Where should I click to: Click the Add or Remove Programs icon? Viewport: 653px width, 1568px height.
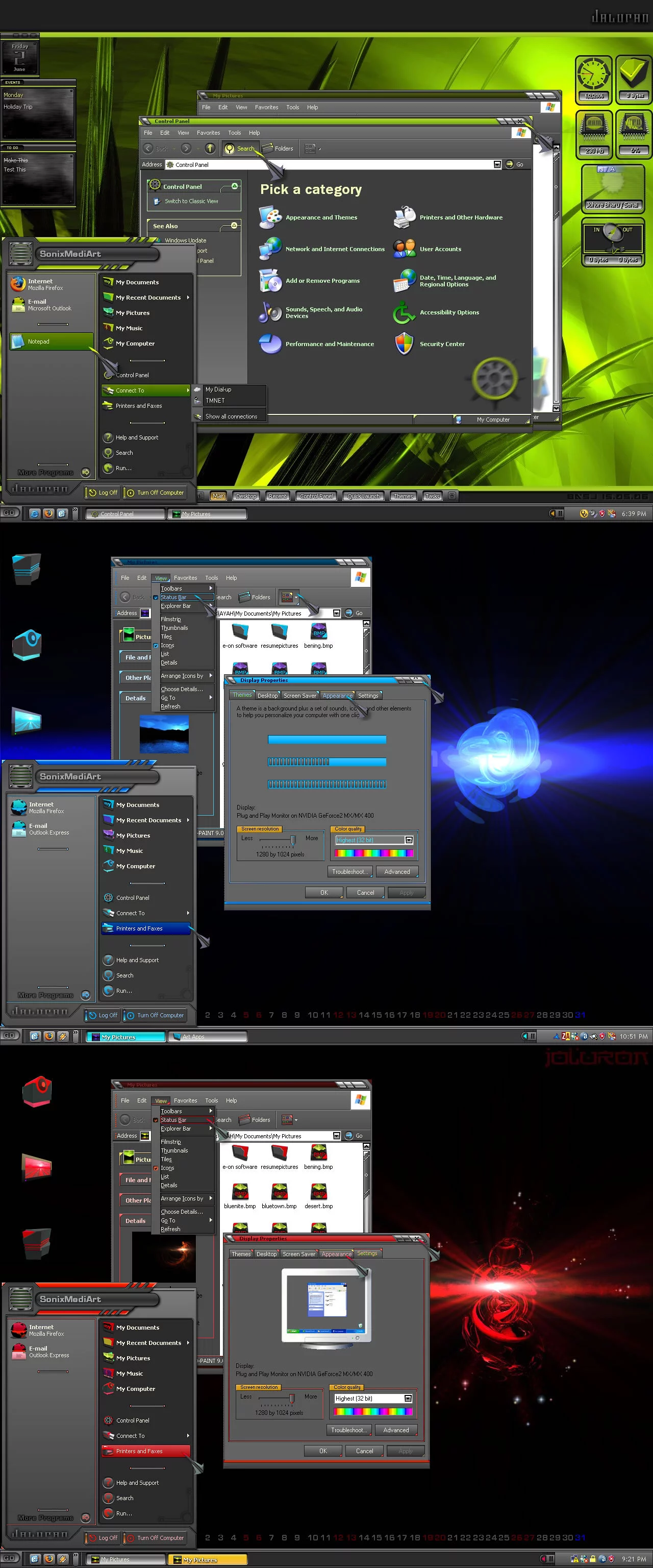click(269, 281)
